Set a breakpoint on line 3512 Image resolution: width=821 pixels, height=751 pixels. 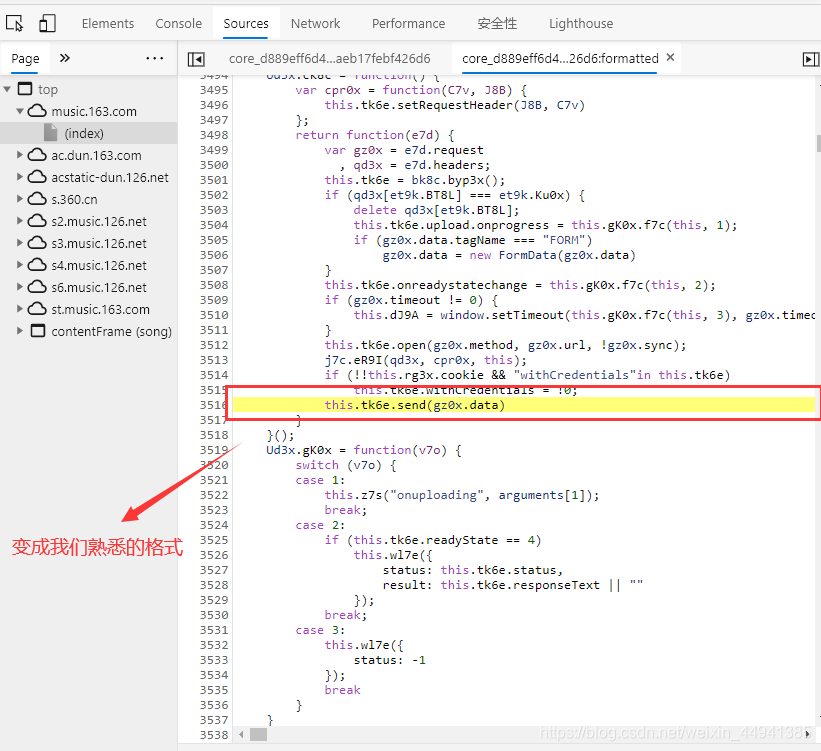coord(214,345)
